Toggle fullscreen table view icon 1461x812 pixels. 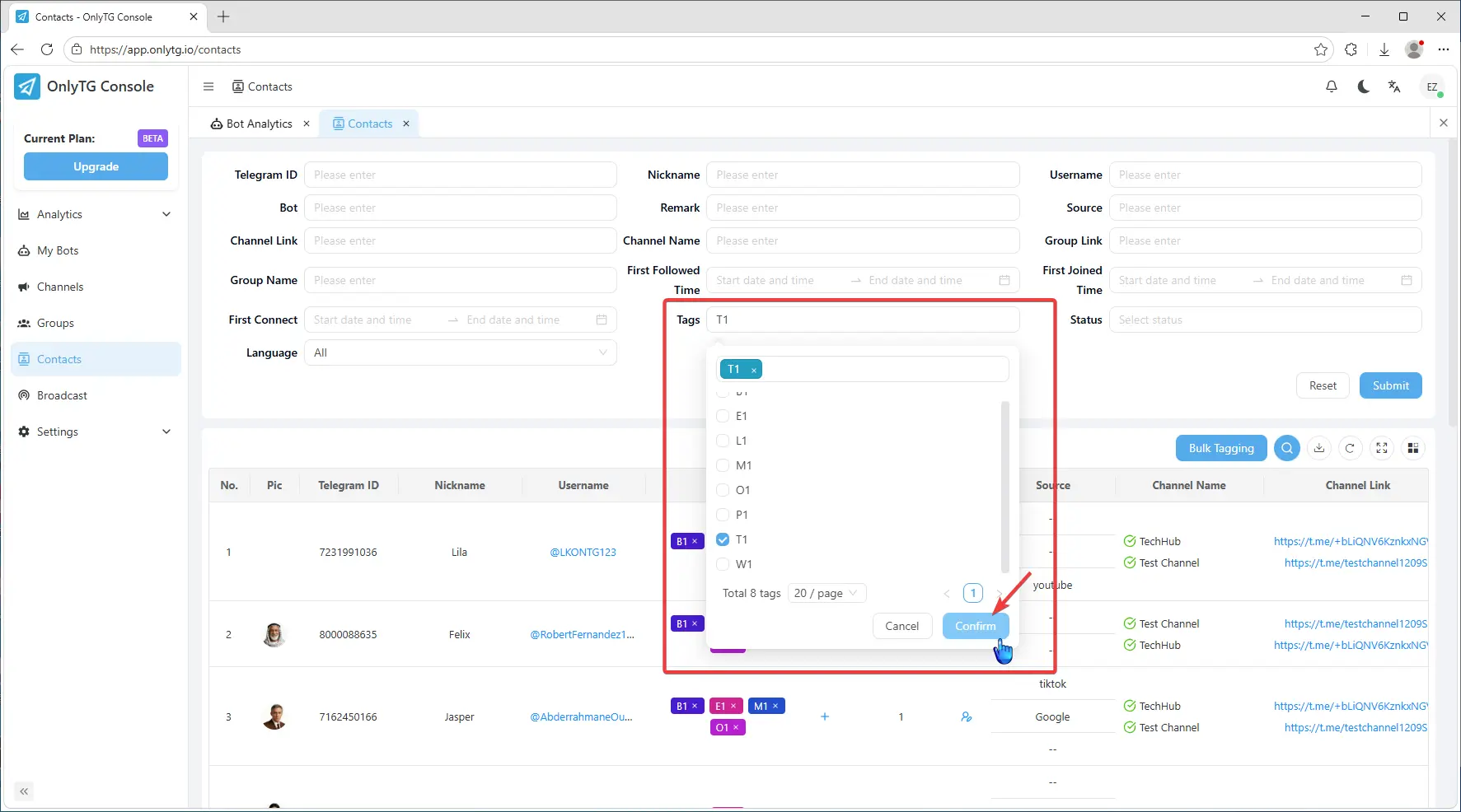point(1382,448)
